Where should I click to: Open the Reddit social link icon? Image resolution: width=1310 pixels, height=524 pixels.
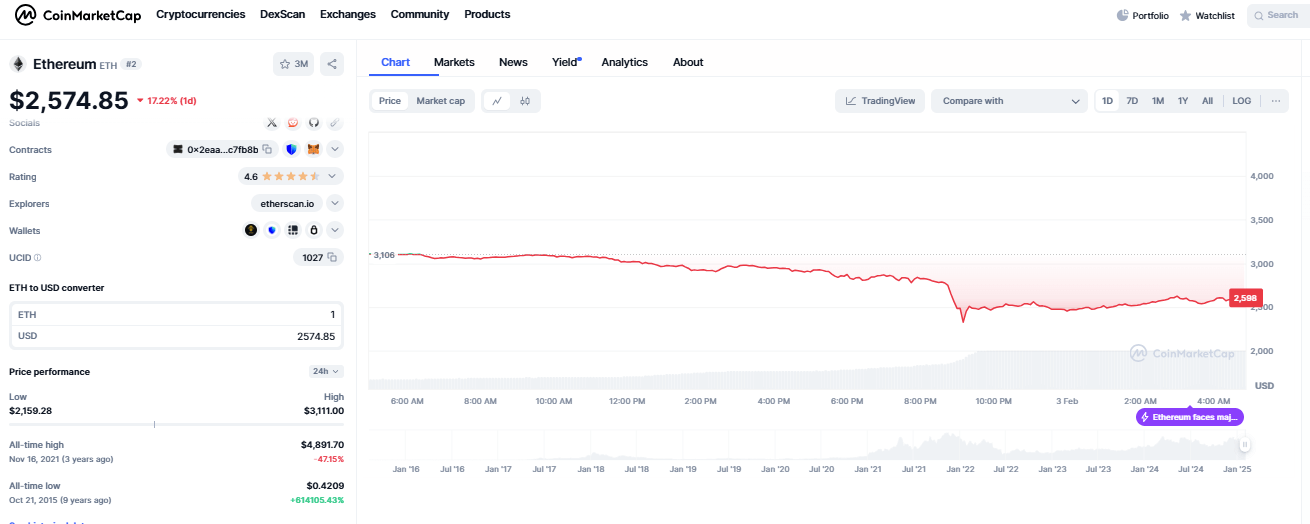click(293, 123)
